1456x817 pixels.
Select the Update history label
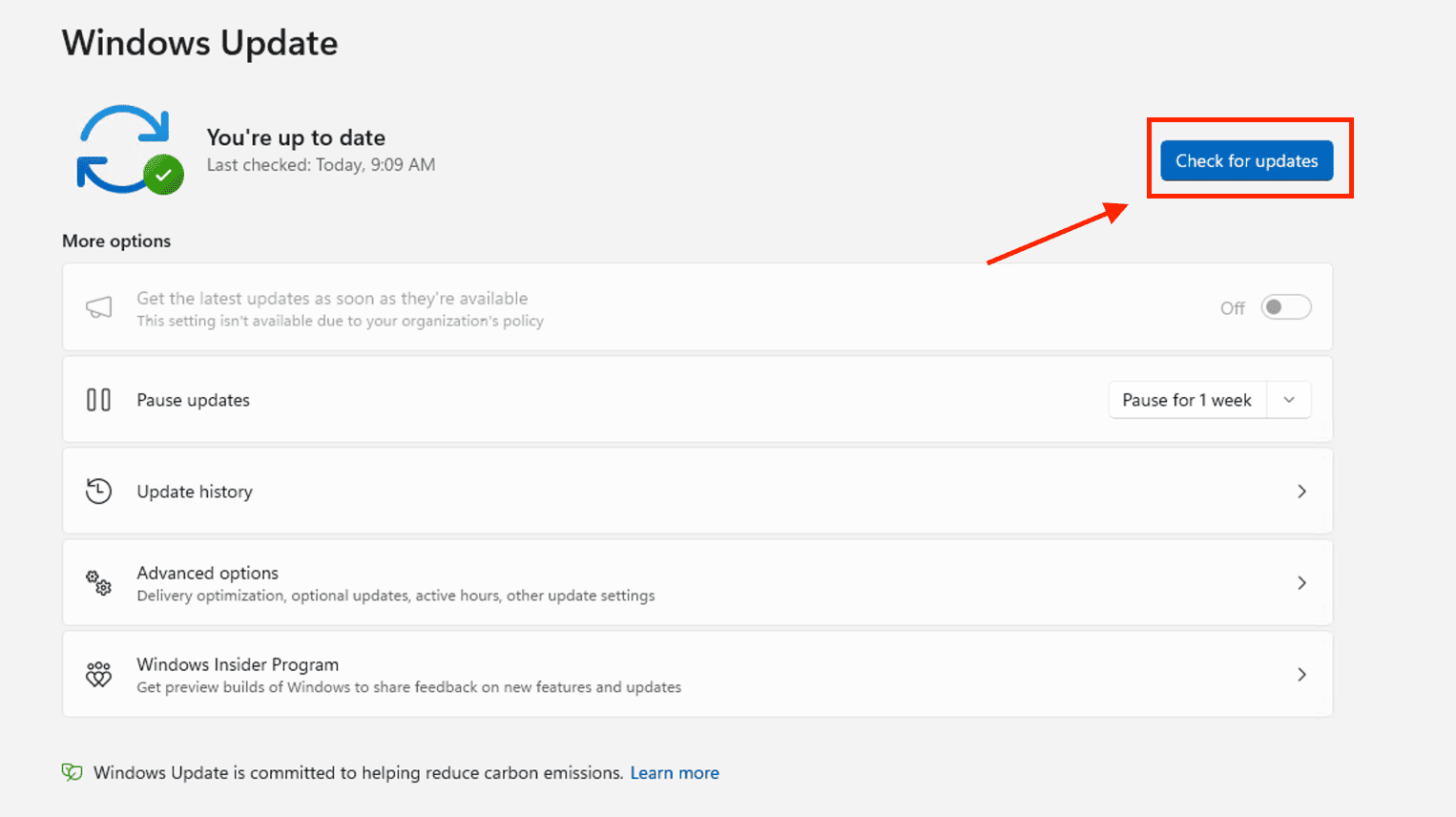tap(195, 492)
